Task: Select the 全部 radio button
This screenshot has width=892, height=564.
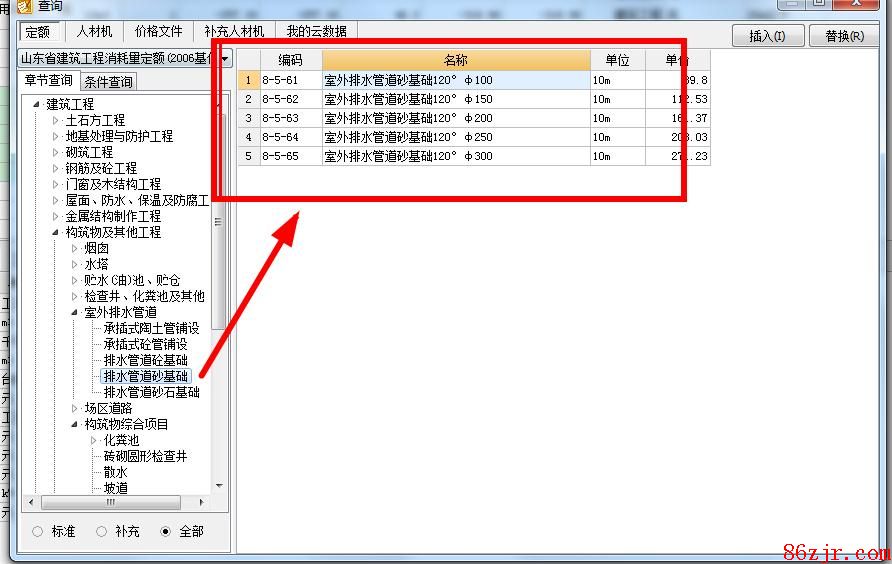Action: point(166,532)
